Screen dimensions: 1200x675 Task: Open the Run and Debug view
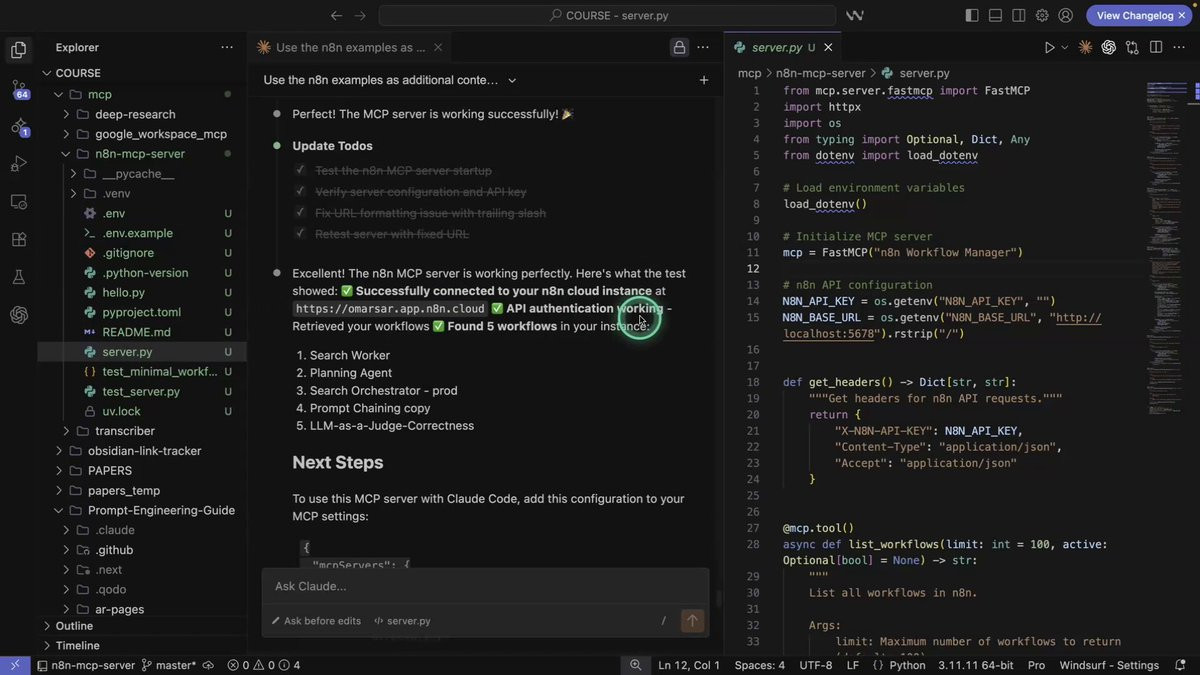(x=18, y=164)
